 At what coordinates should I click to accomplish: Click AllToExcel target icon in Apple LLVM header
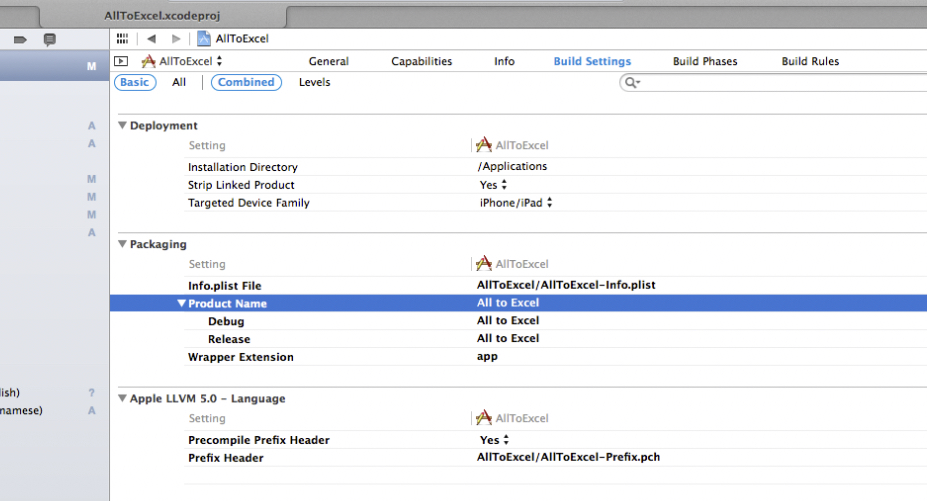tap(484, 418)
